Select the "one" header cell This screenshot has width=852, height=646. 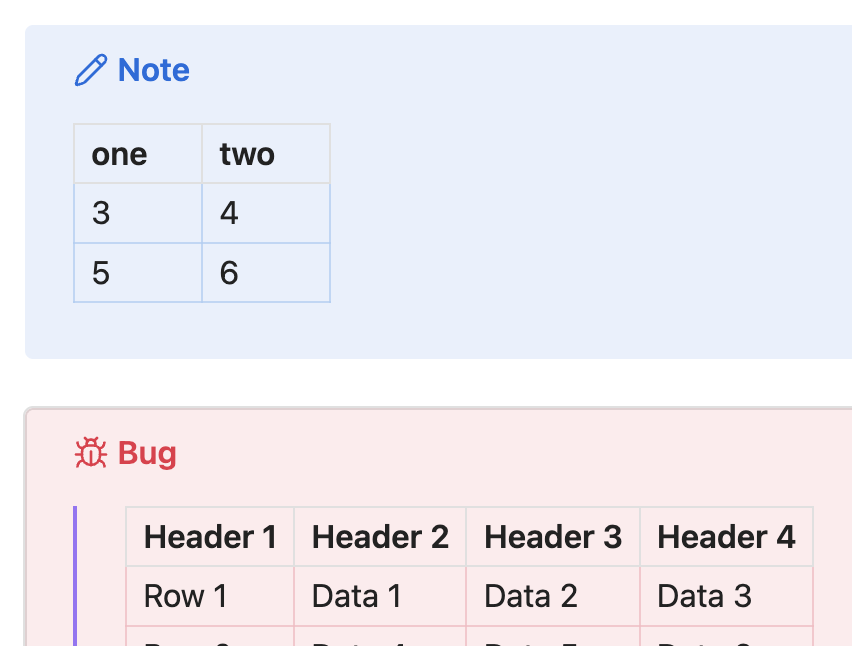coord(138,154)
